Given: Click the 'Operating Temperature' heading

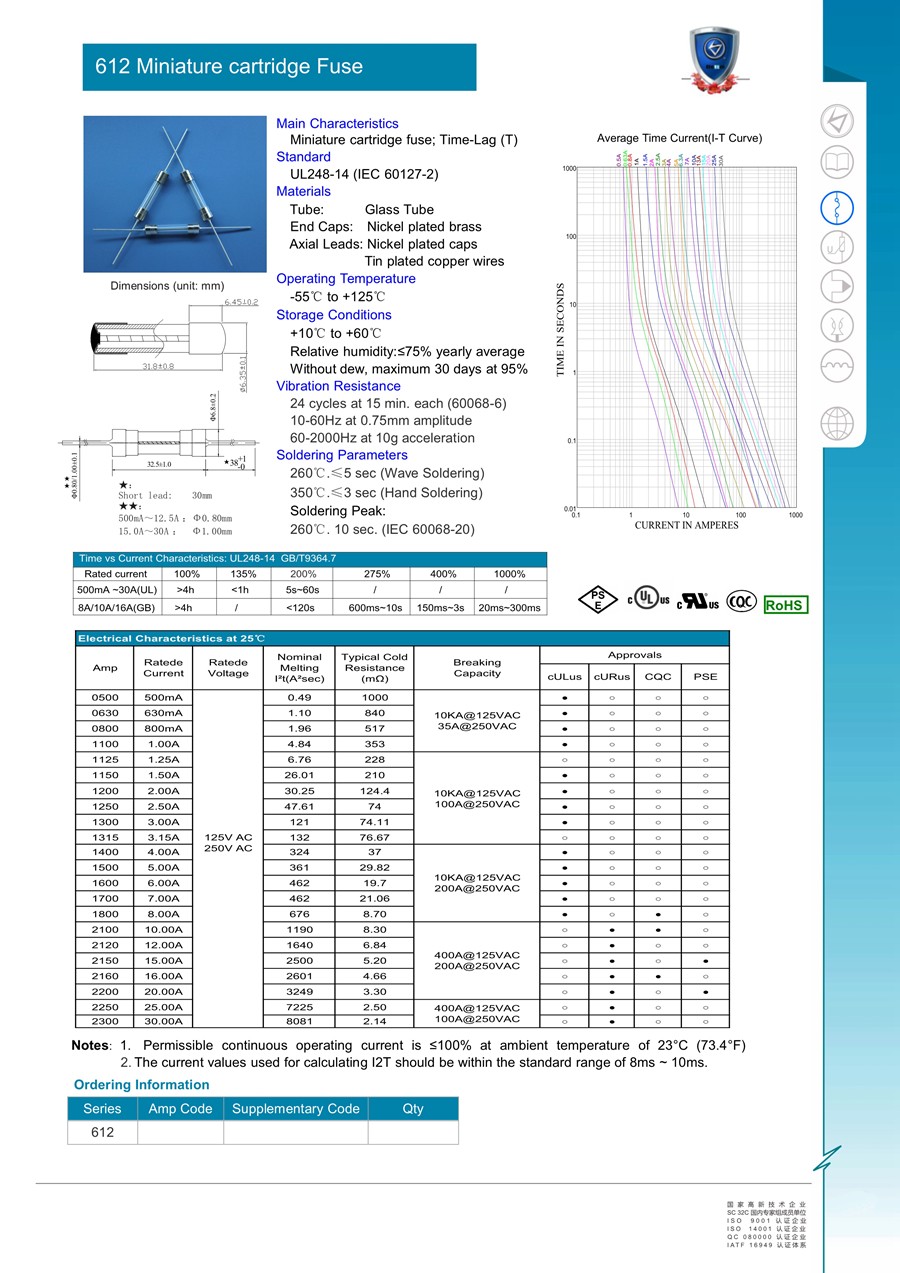Looking at the screenshot, I should (346, 278).
